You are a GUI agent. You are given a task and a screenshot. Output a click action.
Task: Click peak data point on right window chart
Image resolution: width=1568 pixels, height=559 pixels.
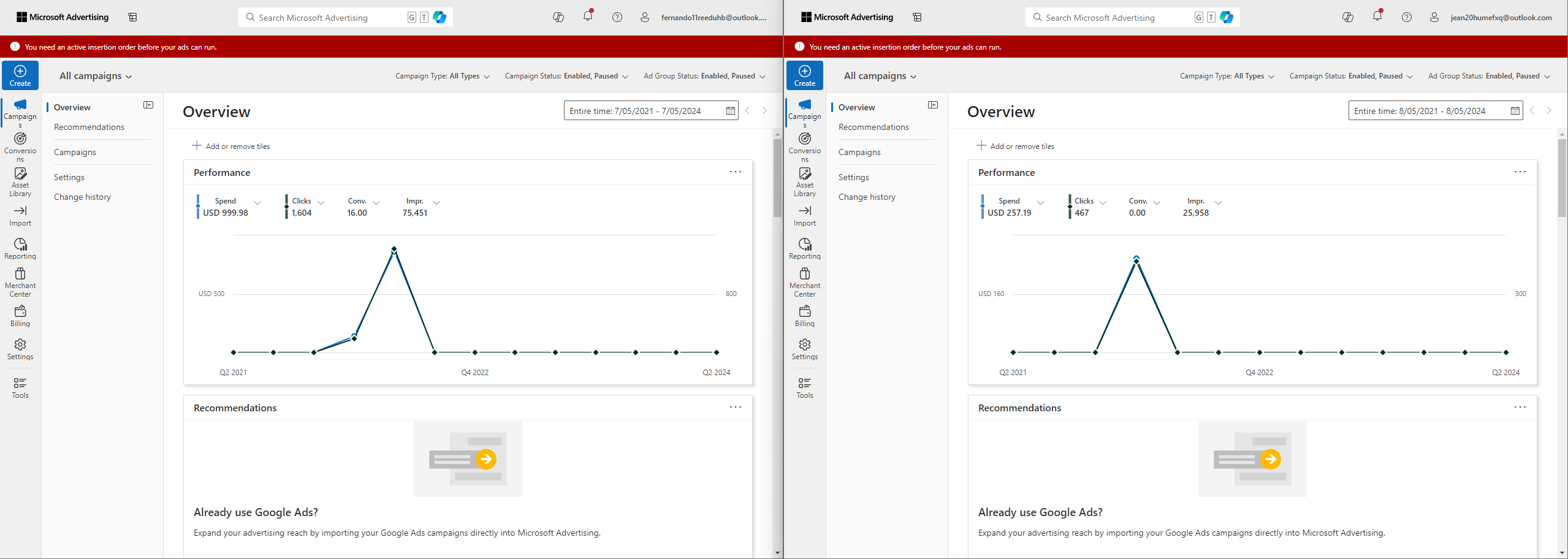click(1136, 260)
